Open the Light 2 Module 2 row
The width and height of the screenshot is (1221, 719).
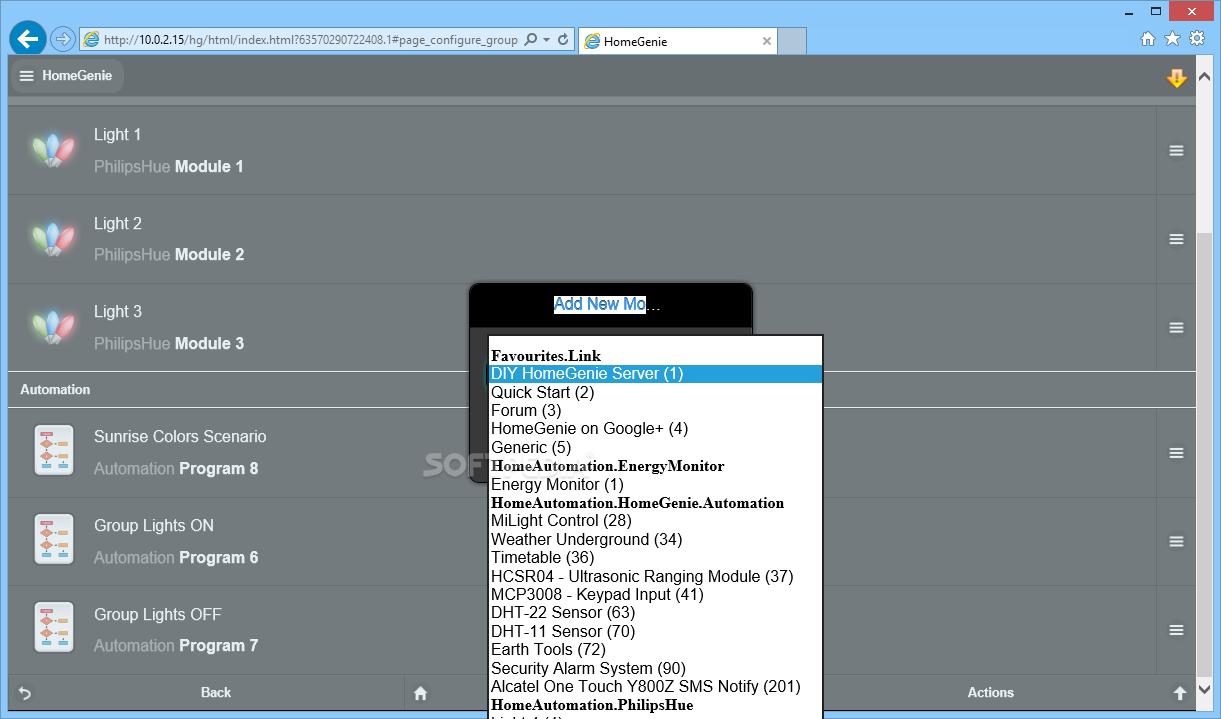coord(582,239)
